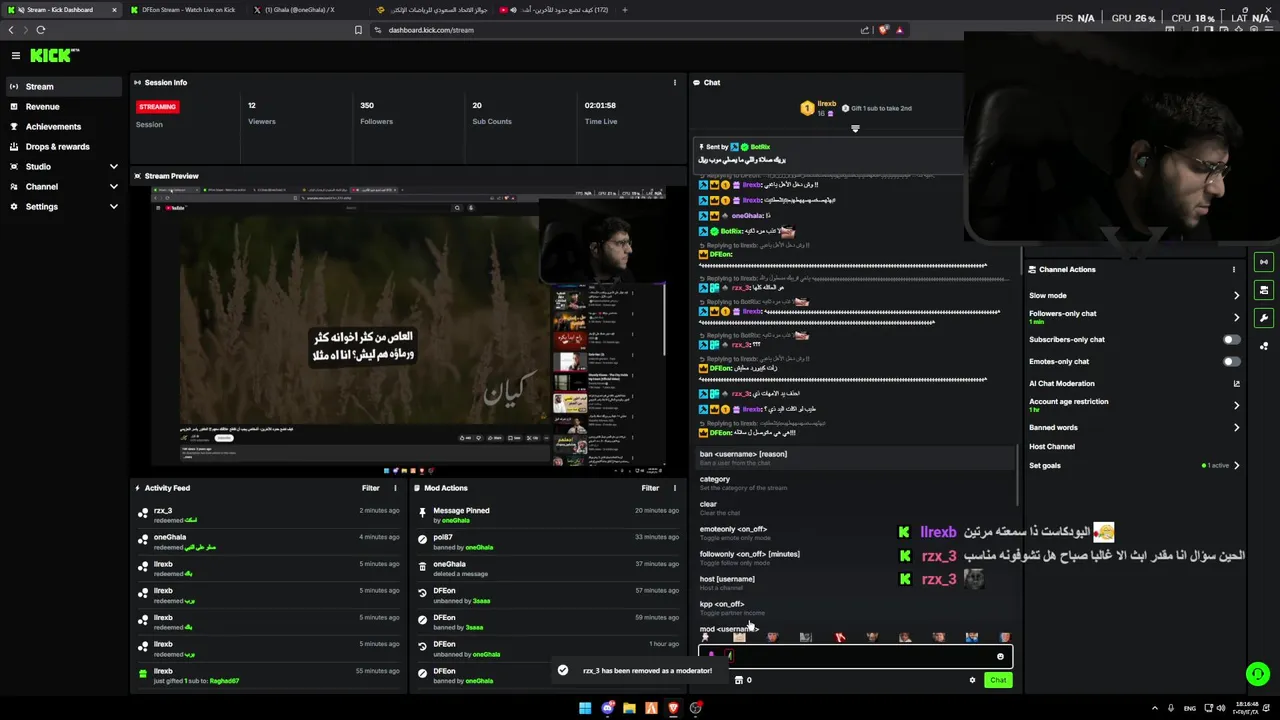Expand Set goals chevron

point(1236,466)
